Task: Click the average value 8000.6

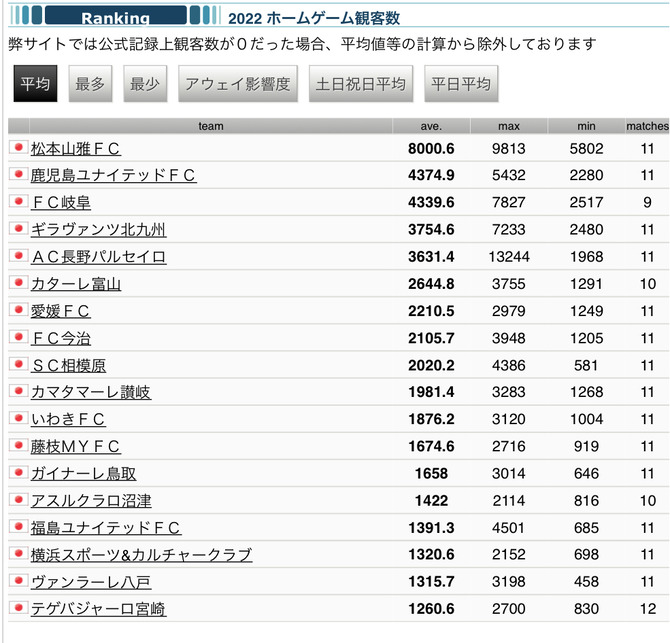Action: pos(431,149)
